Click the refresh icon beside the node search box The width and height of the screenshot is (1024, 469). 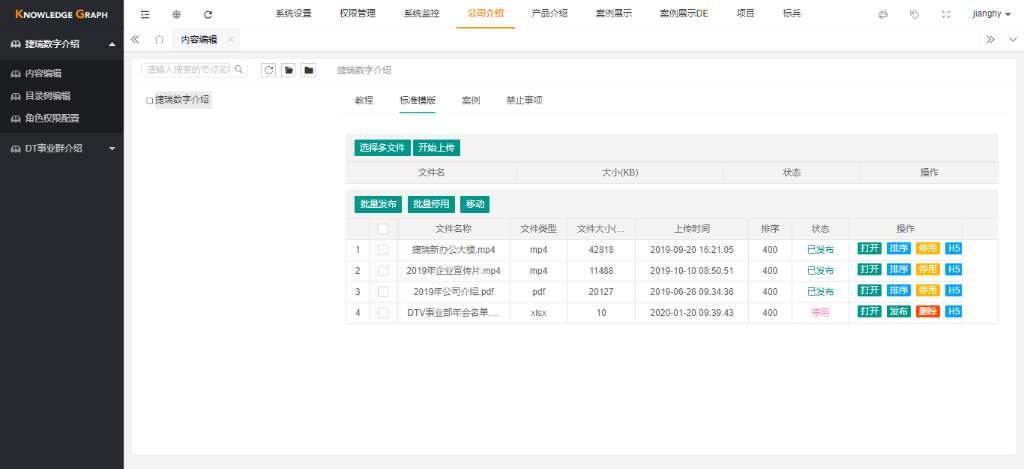[268, 70]
